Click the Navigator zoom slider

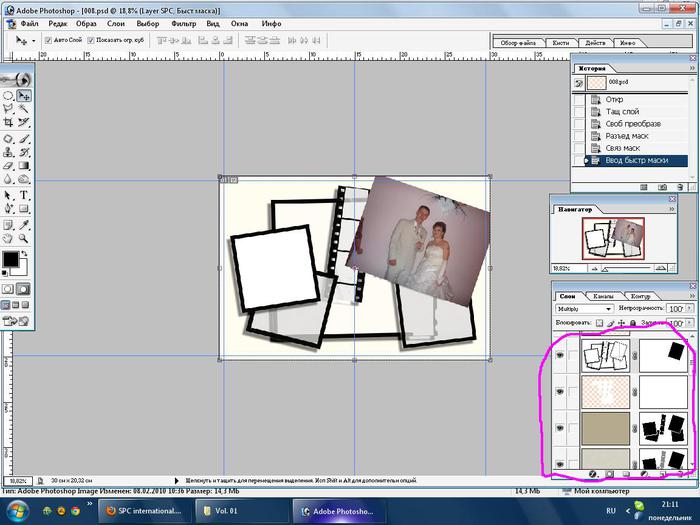click(627, 269)
